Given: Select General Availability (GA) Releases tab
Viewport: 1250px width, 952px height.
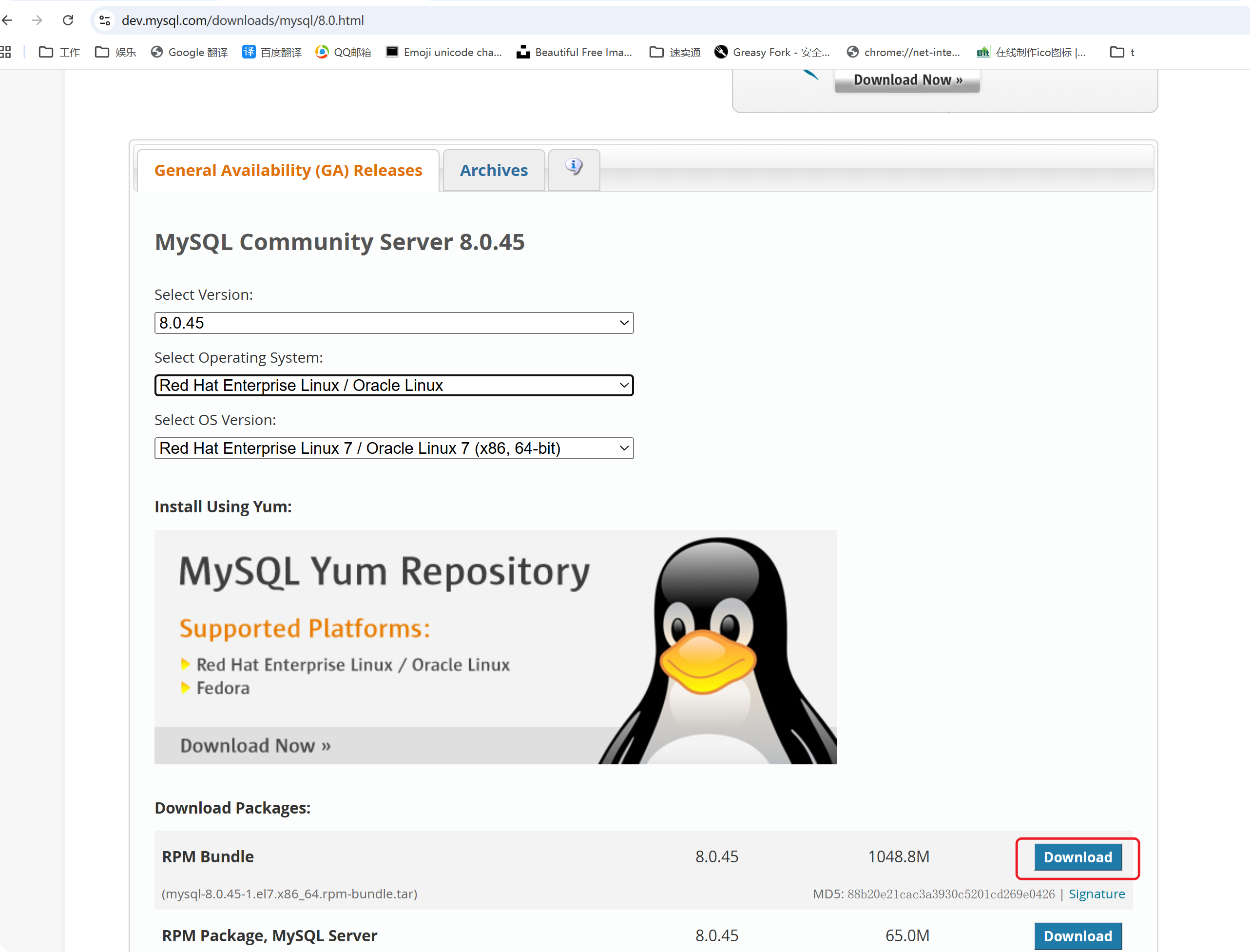Looking at the screenshot, I should coord(288,170).
